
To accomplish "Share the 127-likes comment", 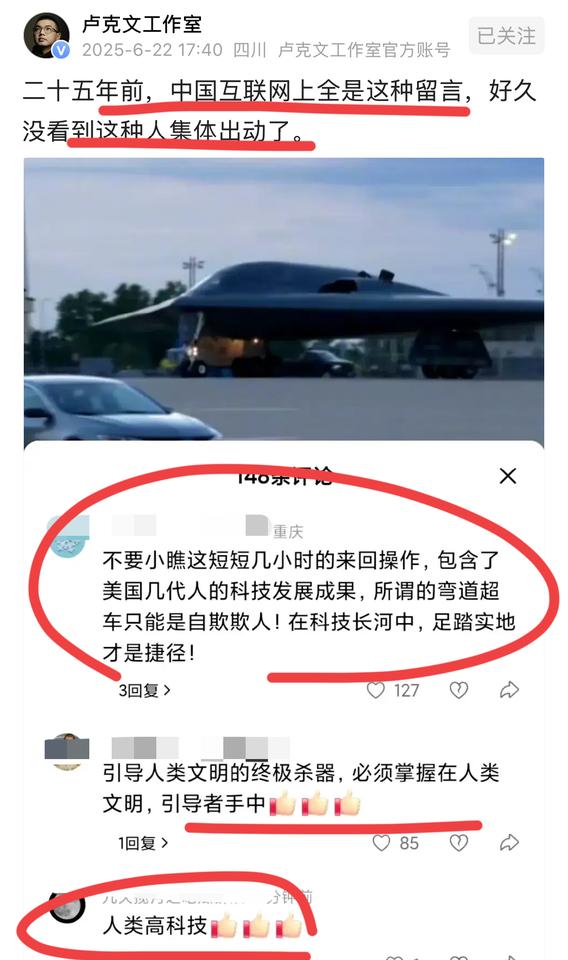I will click(509, 691).
